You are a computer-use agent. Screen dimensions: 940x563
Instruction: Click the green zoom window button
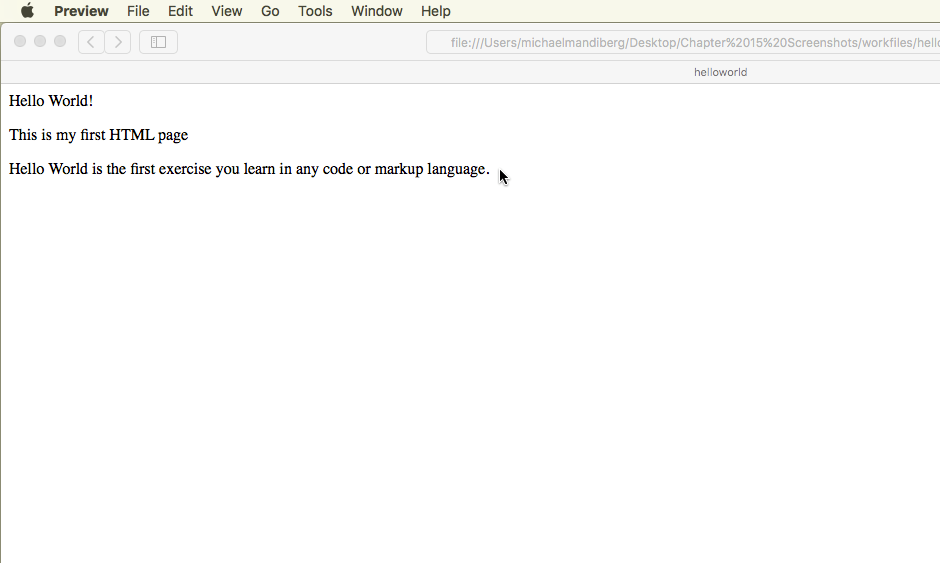coord(60,41)
